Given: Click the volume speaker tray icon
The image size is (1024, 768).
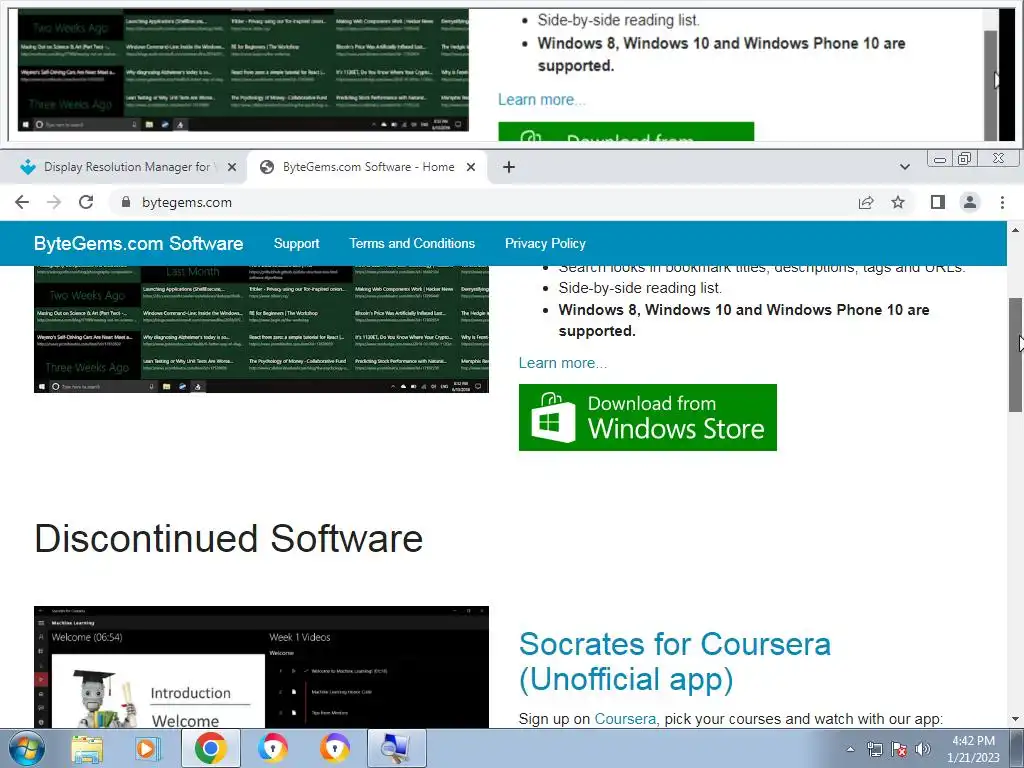Looking at the screenshot, I should (x=923, y=749).
